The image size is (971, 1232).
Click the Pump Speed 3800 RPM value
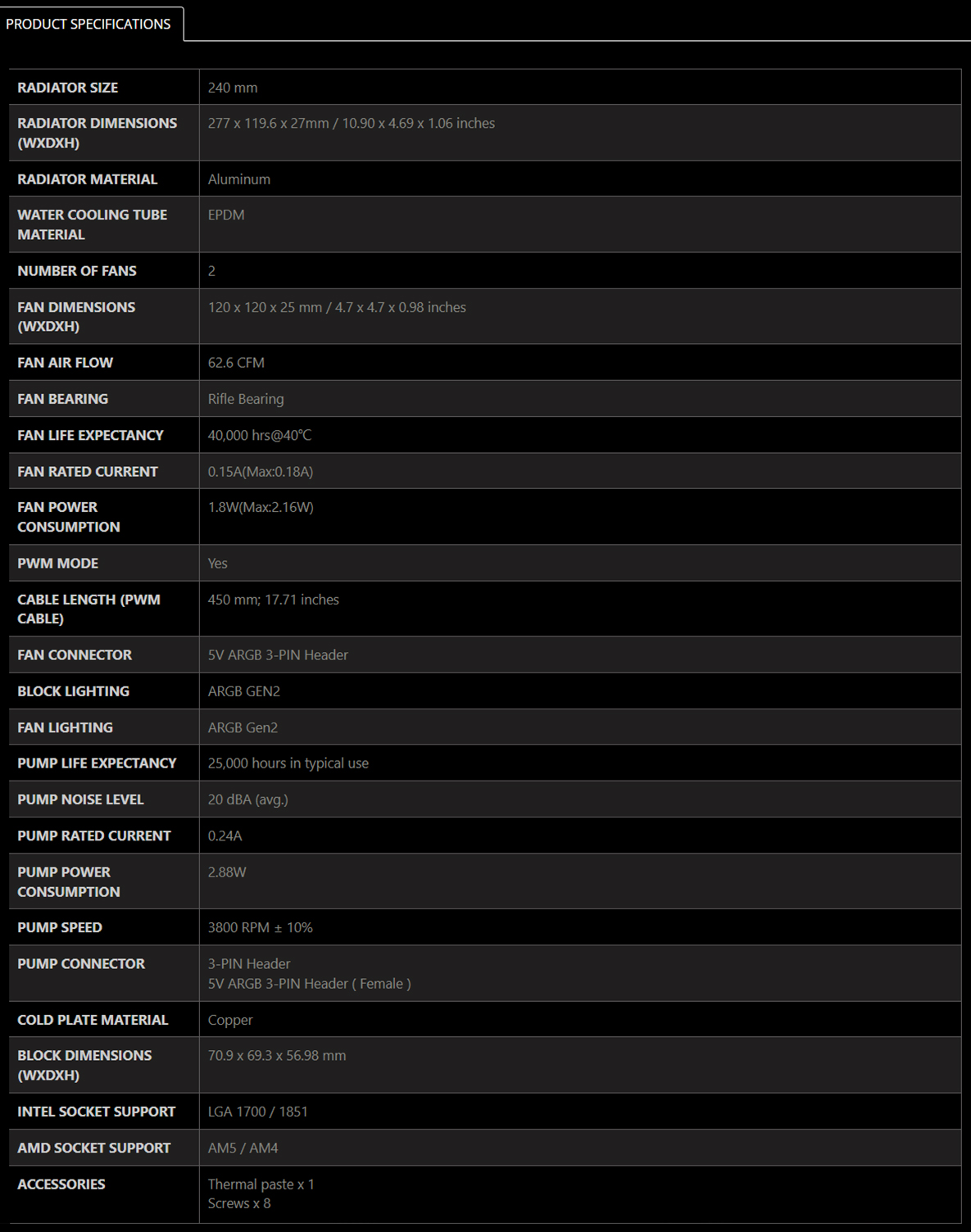point(261,927)
